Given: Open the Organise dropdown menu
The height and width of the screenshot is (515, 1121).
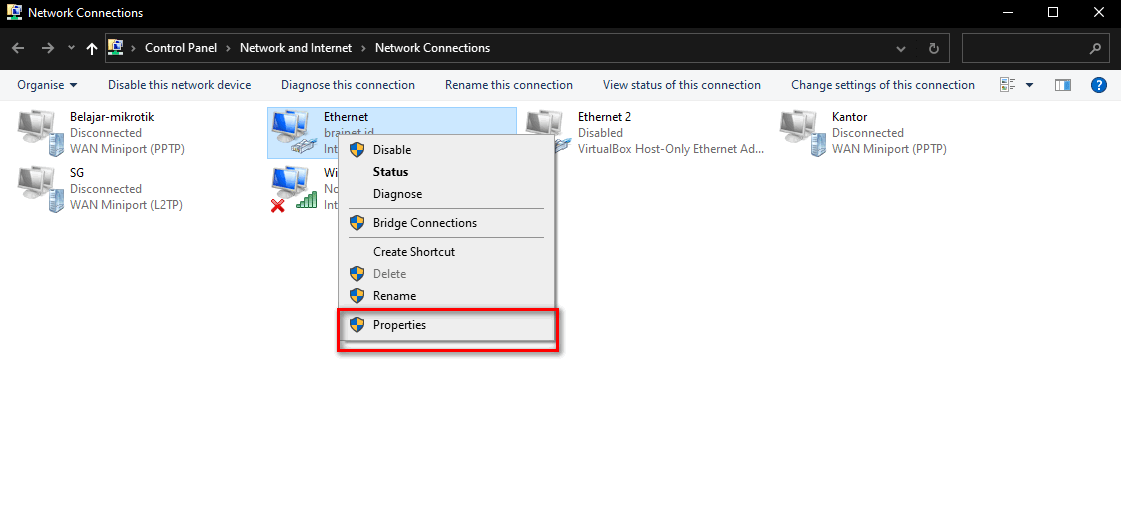Looking at the screenshot, I should pos(47,85).
